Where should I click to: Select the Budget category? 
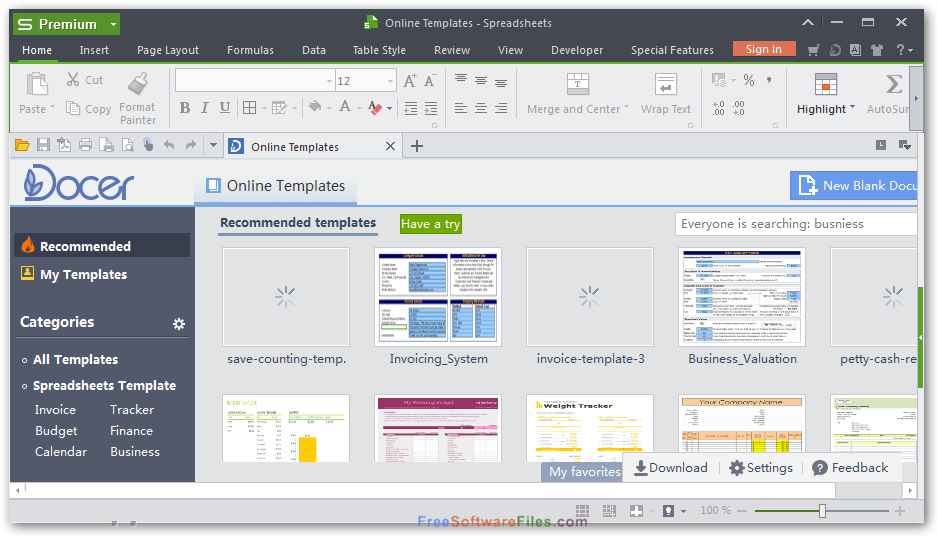[56, 431]
